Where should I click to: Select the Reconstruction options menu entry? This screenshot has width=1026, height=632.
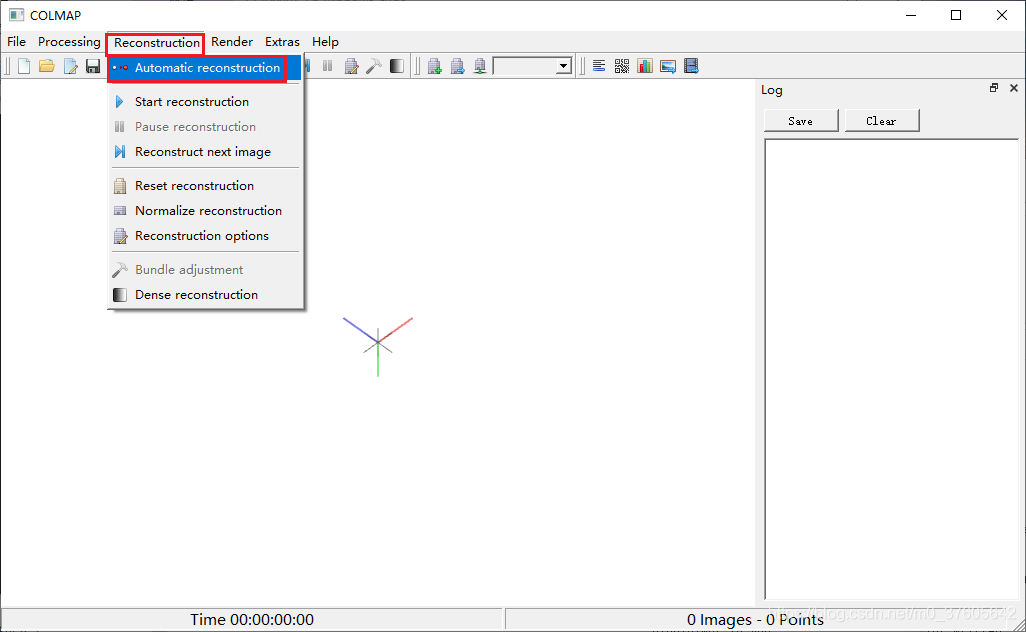click(205, 236)
